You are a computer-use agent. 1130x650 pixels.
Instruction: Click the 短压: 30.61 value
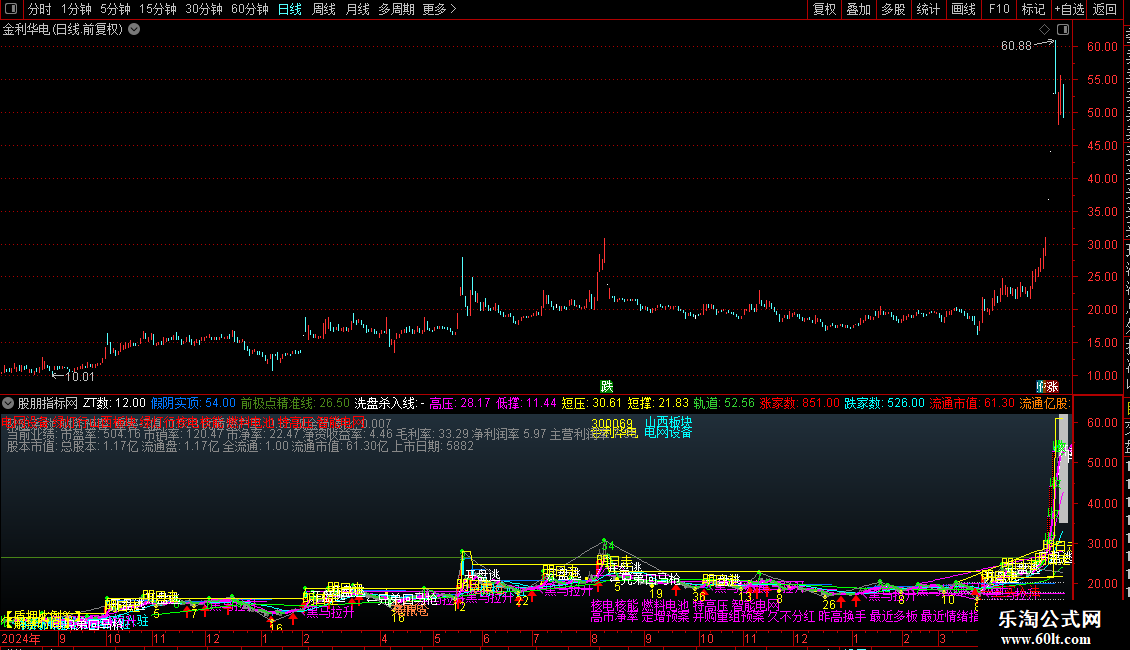[x=592, y=403]
